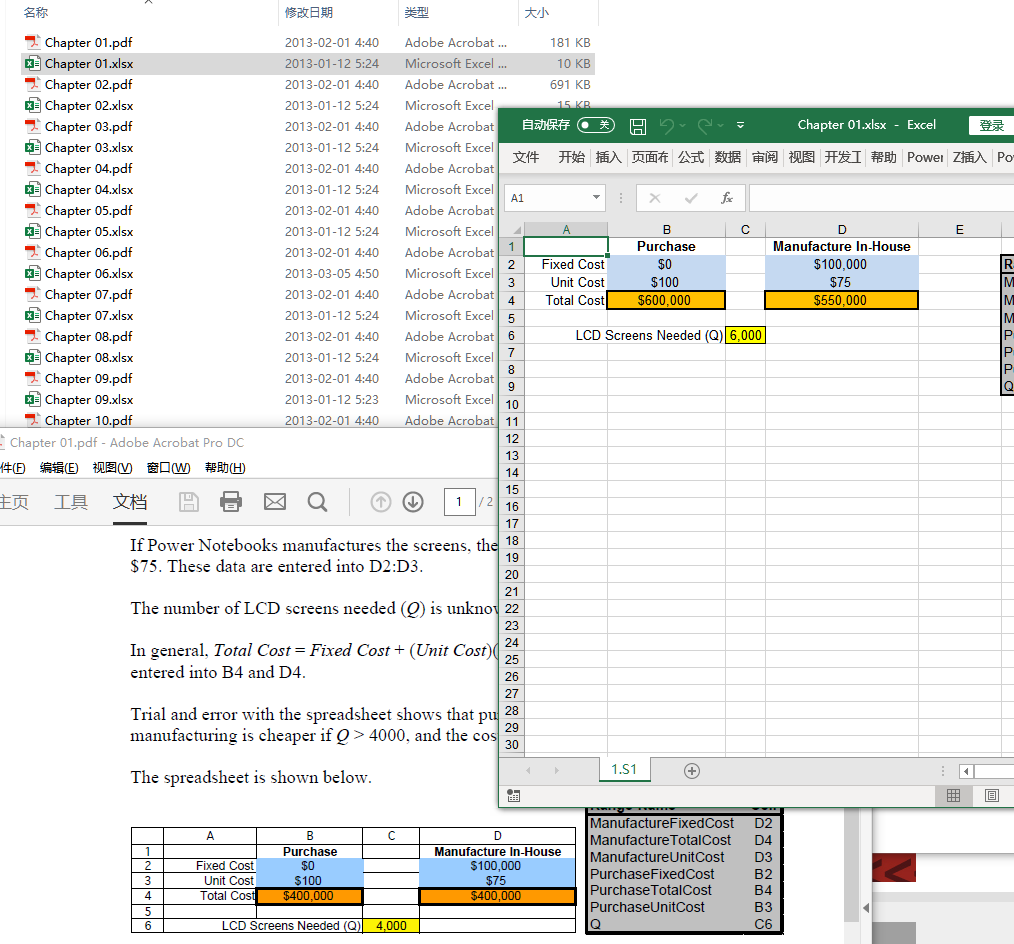1014x944 pixels.
Task: Expand the Name Box dropdown showing A1
Action: point(596,197)
